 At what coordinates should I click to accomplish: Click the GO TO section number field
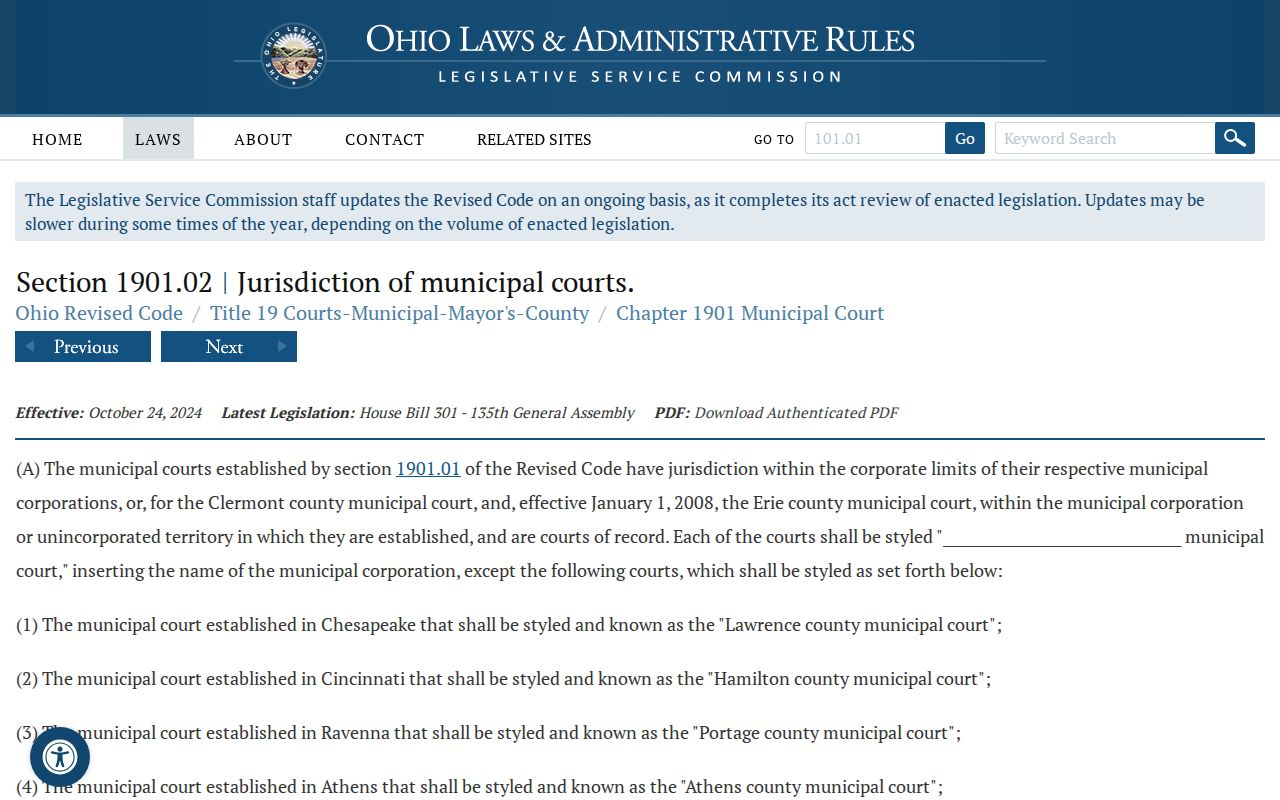click(875, 138)
